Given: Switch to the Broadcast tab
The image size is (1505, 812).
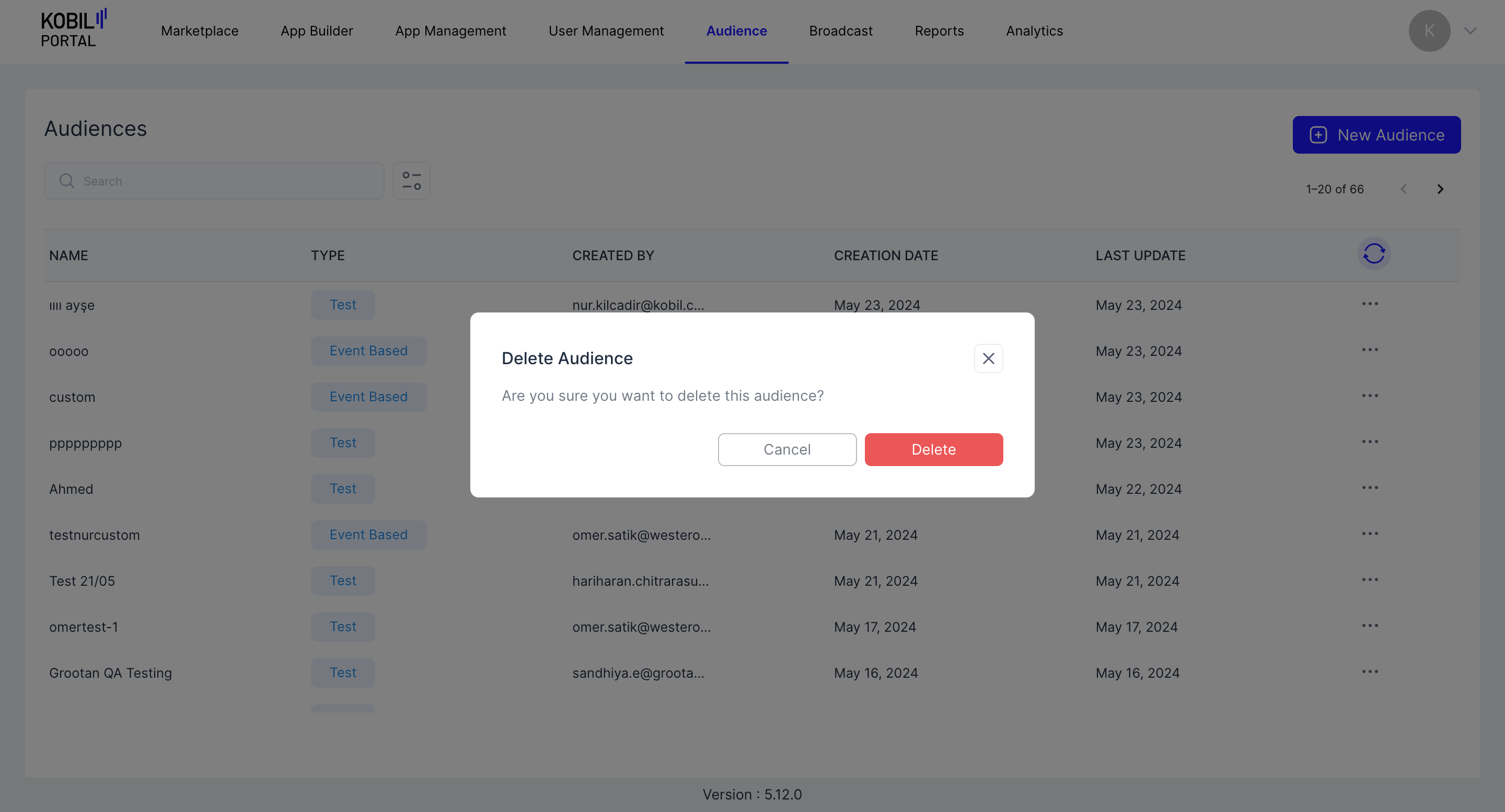Looking at the screenshot, I should click(x=840, y=31).
